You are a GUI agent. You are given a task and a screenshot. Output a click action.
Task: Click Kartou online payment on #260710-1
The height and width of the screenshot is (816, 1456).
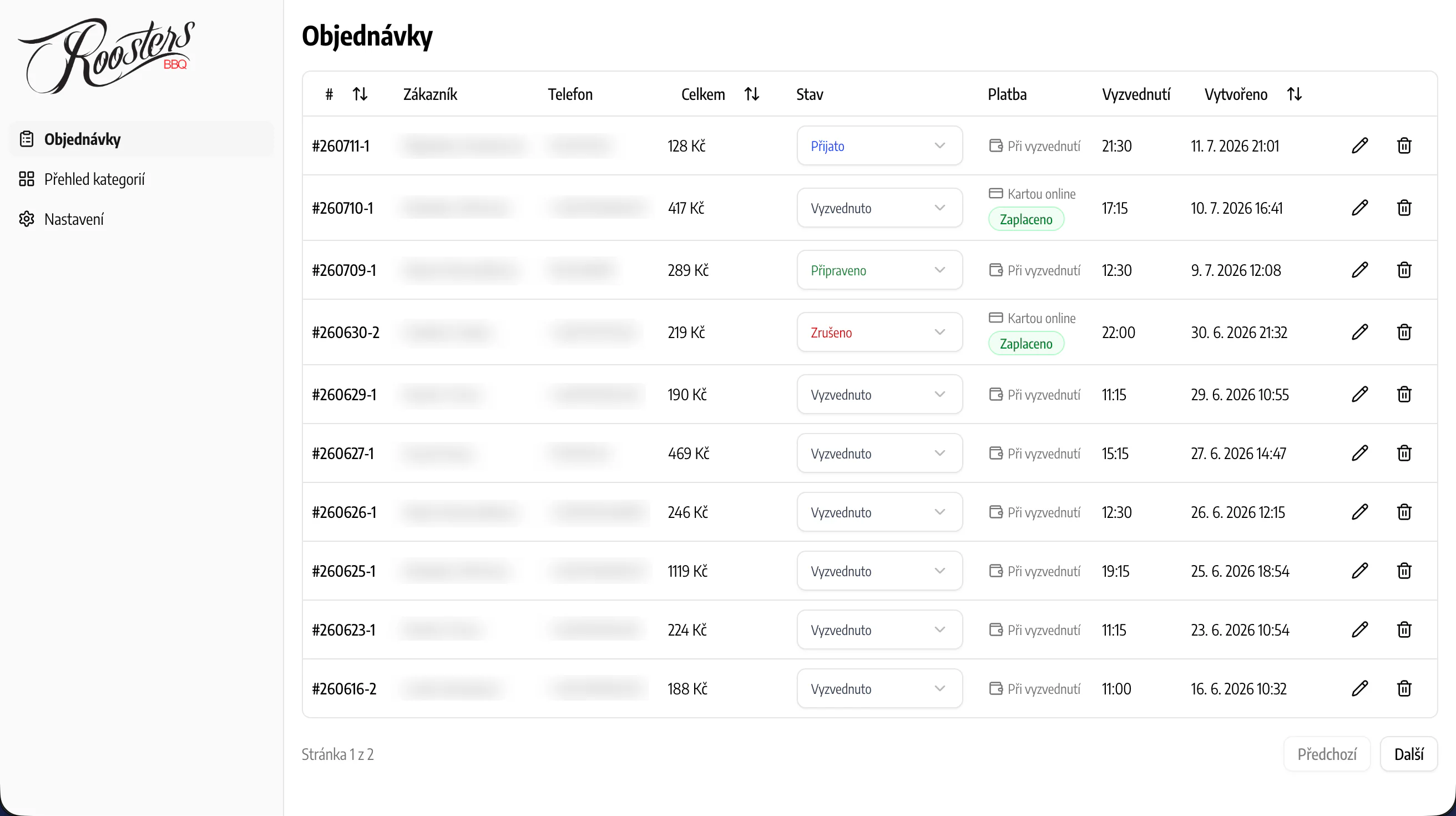[x=1032, y=194]
